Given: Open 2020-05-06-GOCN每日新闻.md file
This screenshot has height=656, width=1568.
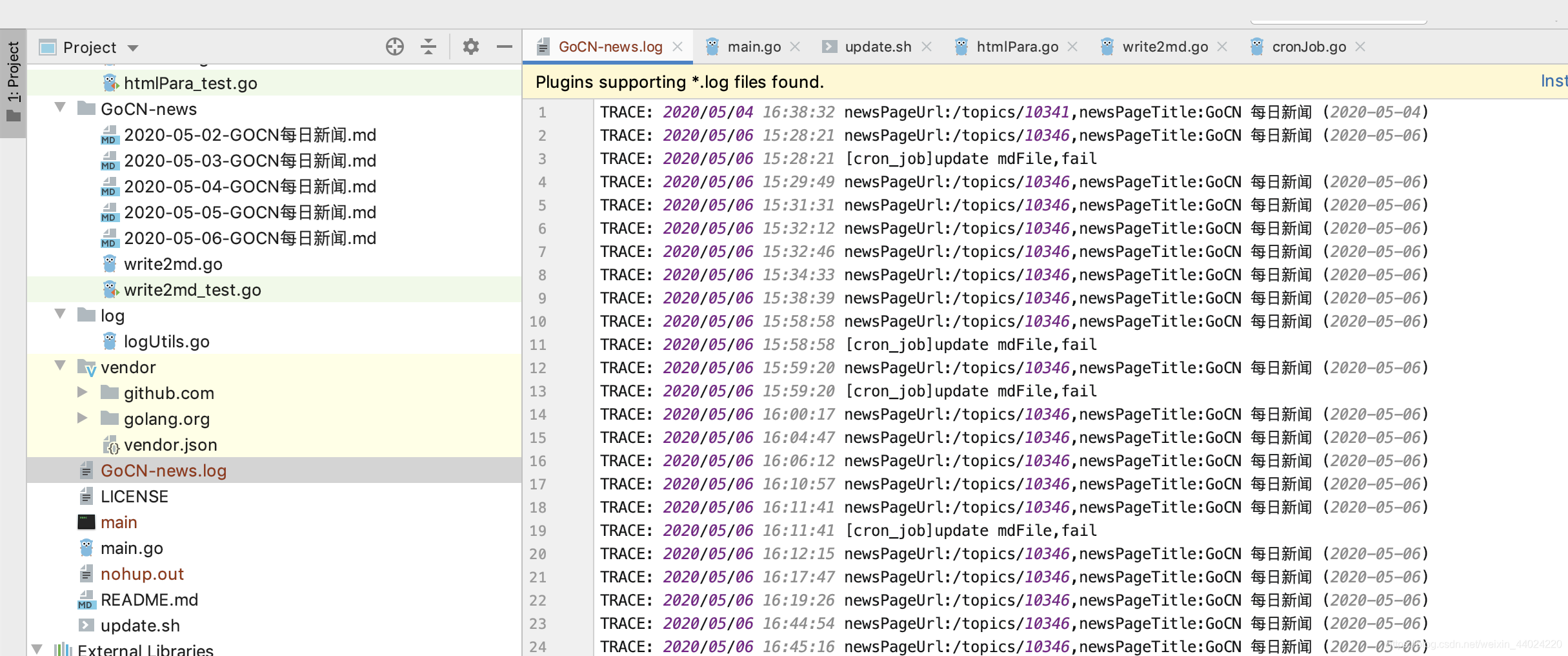Looking at the screenshot, I should 274,238.
